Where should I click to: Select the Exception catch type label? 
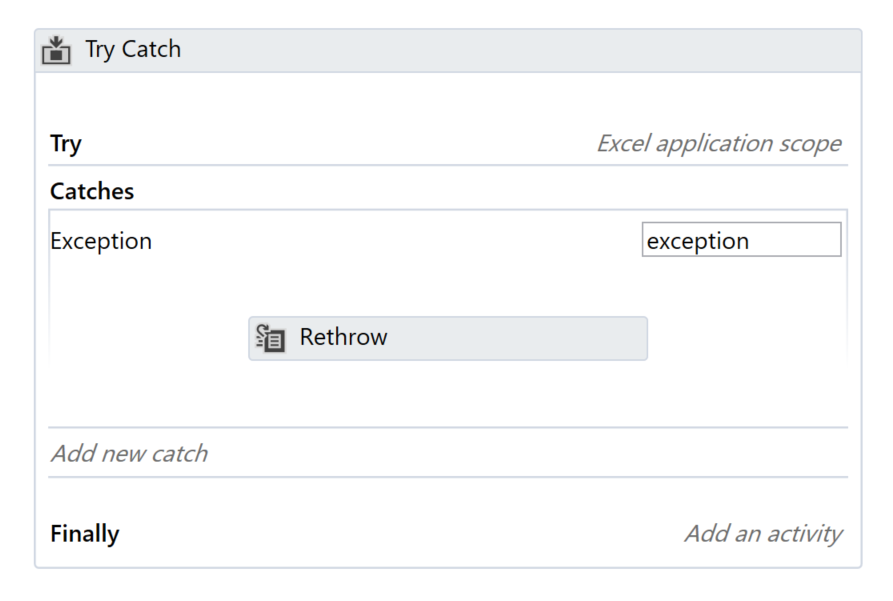coord(101,241)
